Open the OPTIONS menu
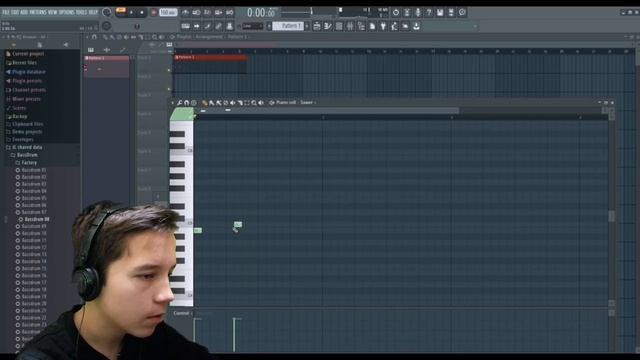The width and height of the screenshot is (640, 360). (x=67, y=12)
